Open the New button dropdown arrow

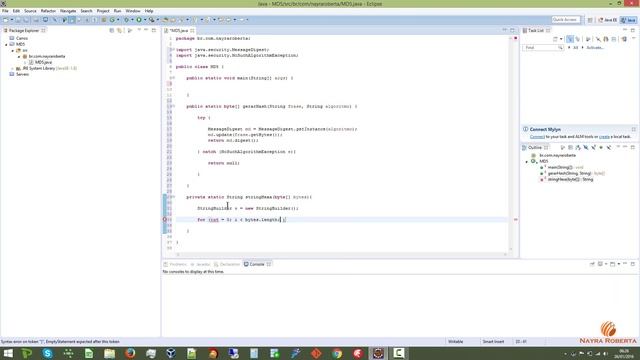(11, 20)
